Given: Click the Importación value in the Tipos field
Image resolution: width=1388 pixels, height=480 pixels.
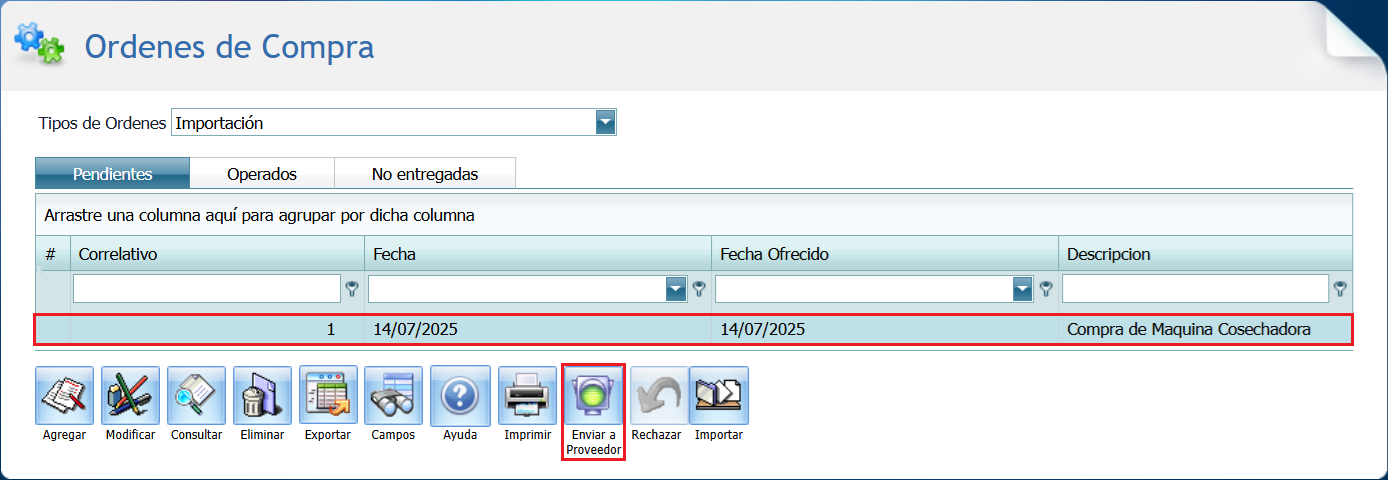Looking at the screenshot, I should pos(219,123).
